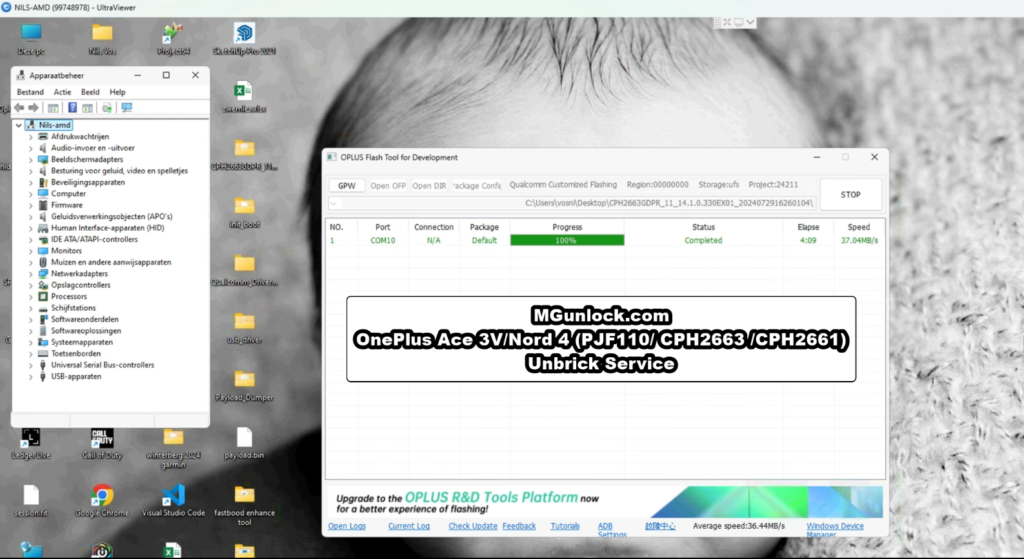Select the fastbood enhance tool folder
This screenshot has width=1024, height=559.
(x=244, y=505)
